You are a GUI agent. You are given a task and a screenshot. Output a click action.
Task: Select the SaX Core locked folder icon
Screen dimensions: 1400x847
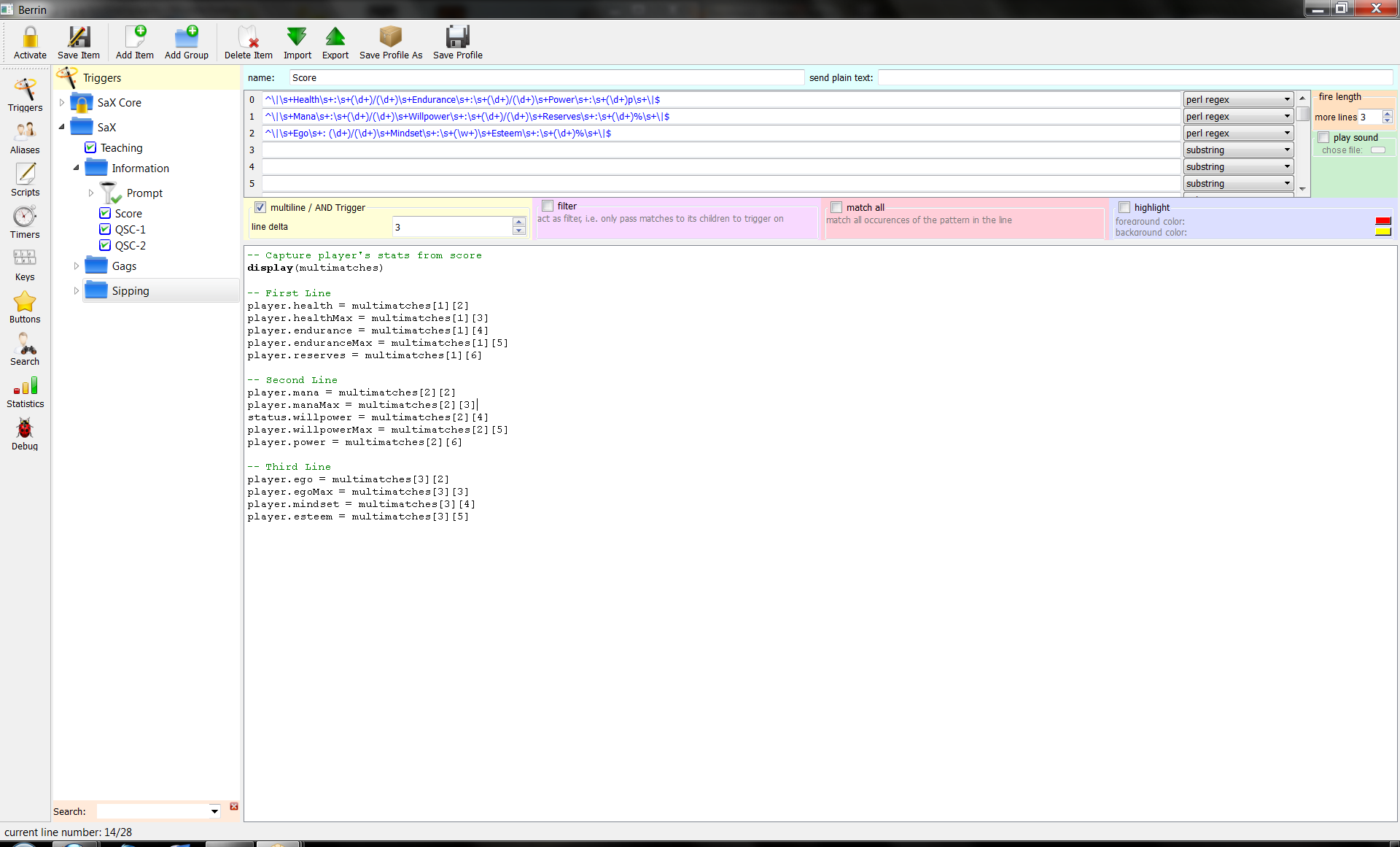pyautogui.click(x=82, y=102)
